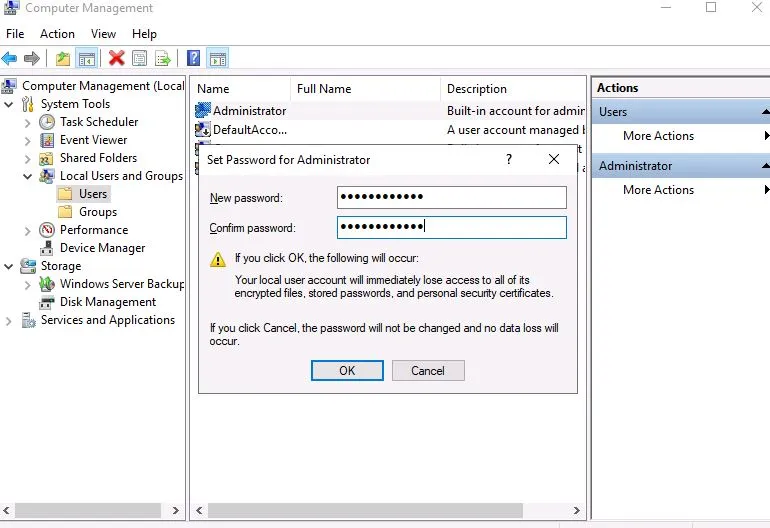Image resolution: width=770 pixels, height=528 pixels.
Task: Click the tree pane scroll left arrow
Action: coord(6,510)
